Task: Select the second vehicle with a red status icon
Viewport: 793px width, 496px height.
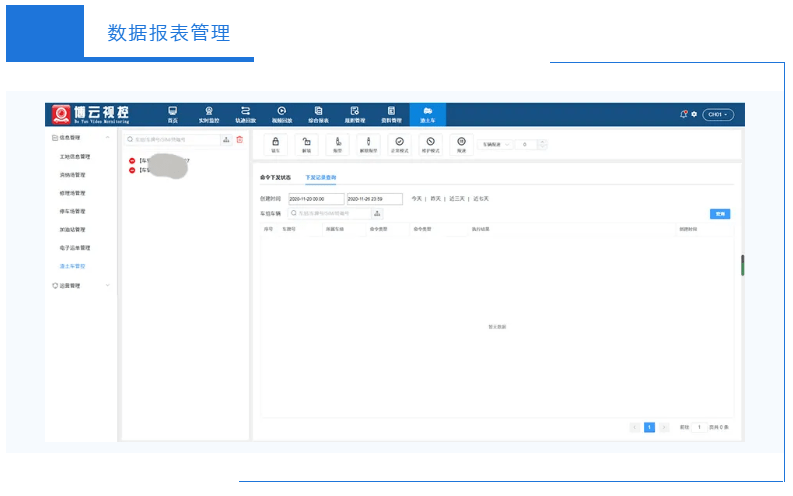Action: pos(159,170)
